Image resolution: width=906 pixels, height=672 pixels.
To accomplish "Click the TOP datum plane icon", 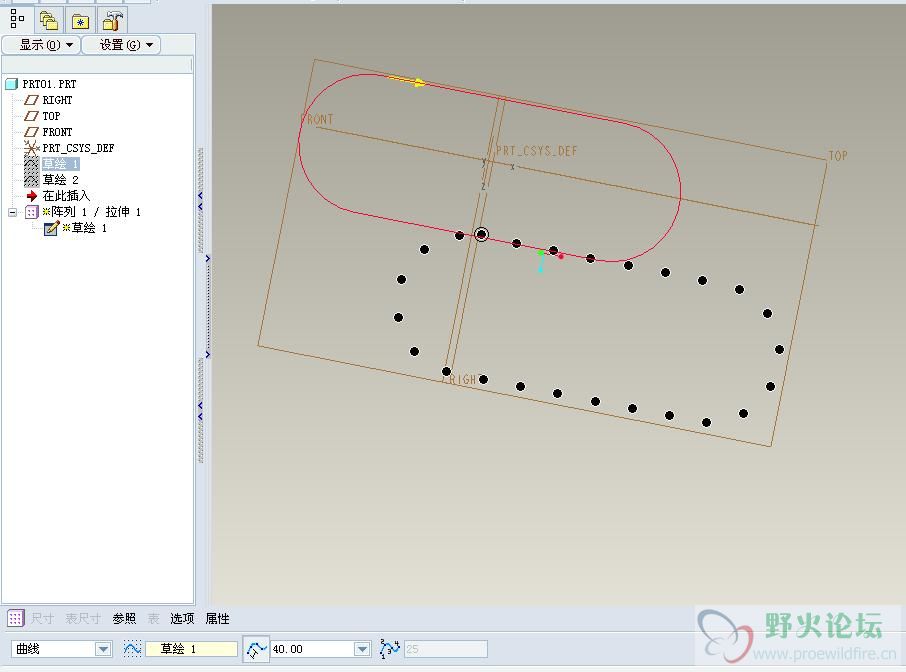I will pos(31,116).
